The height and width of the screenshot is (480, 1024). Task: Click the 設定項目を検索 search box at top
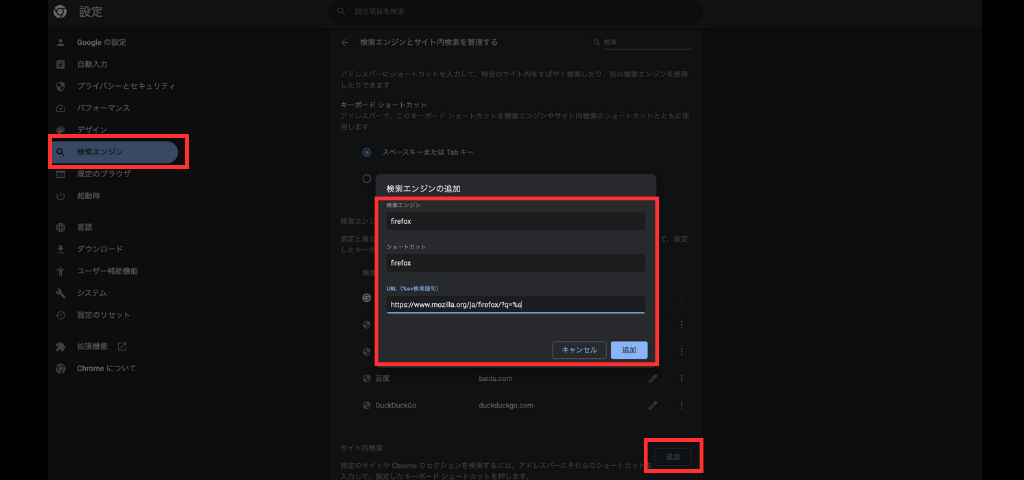pos(516,12)
